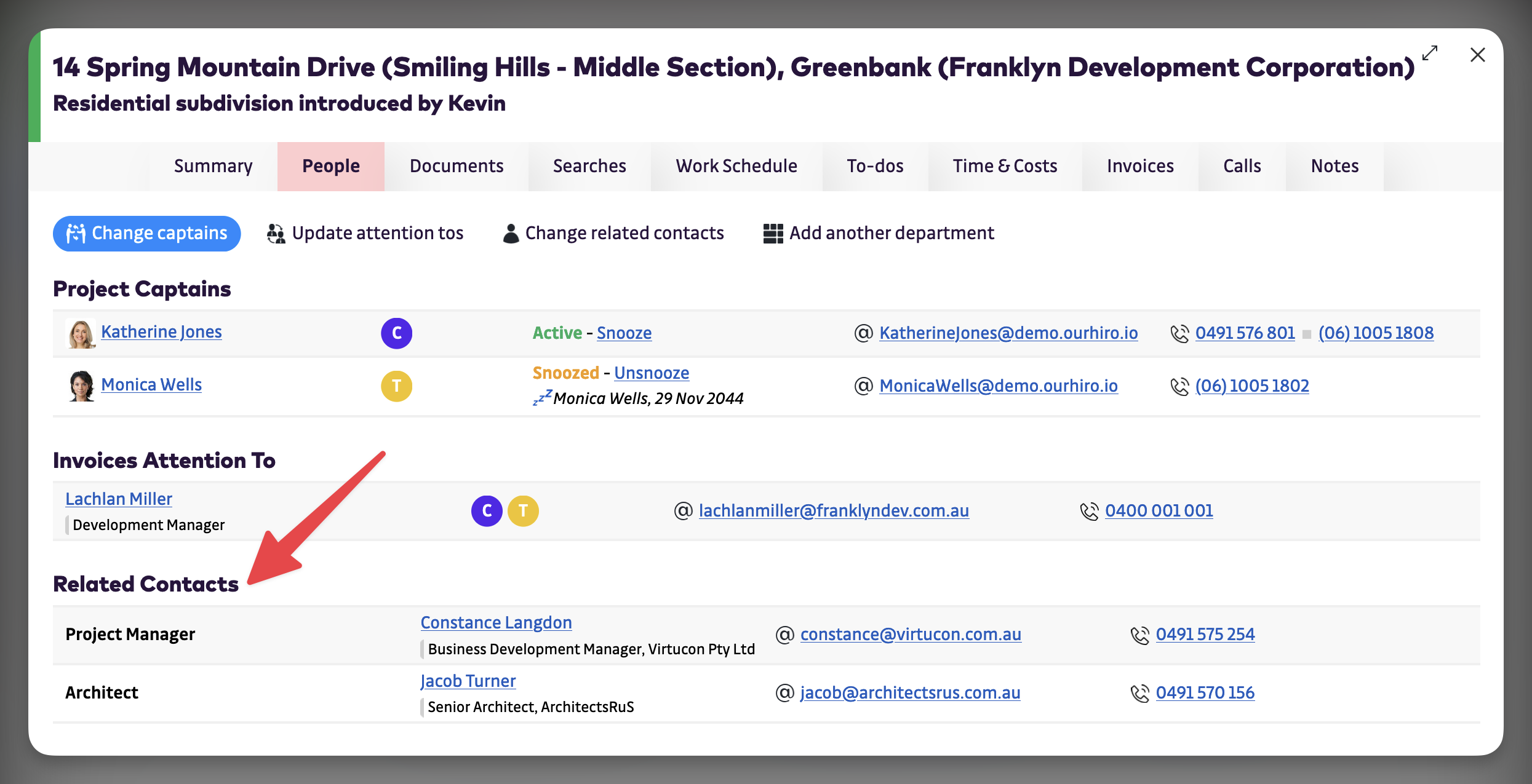This screenshot has width=1532, height=784.
Task: Open Change related contacts
Action: pos(613,234)
